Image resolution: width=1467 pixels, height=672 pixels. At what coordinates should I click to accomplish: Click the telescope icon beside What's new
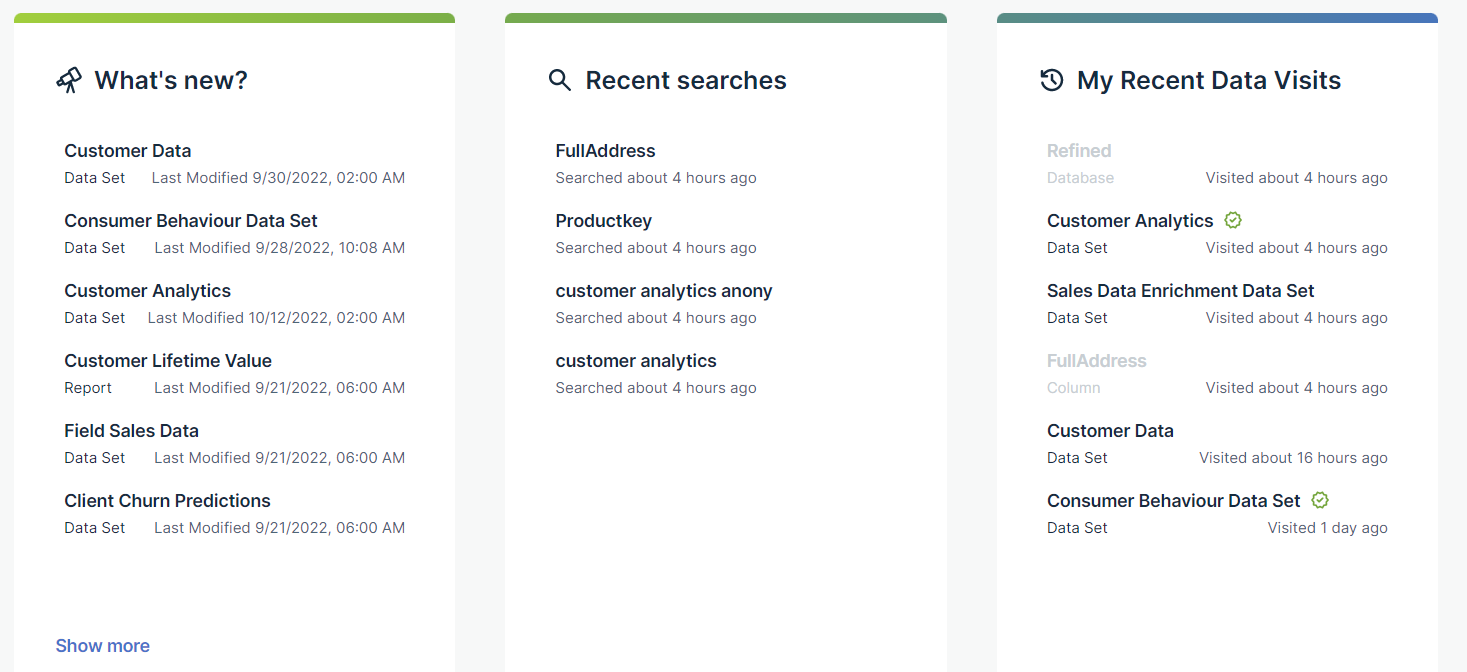pyautogui.click(x=69, y=81)
